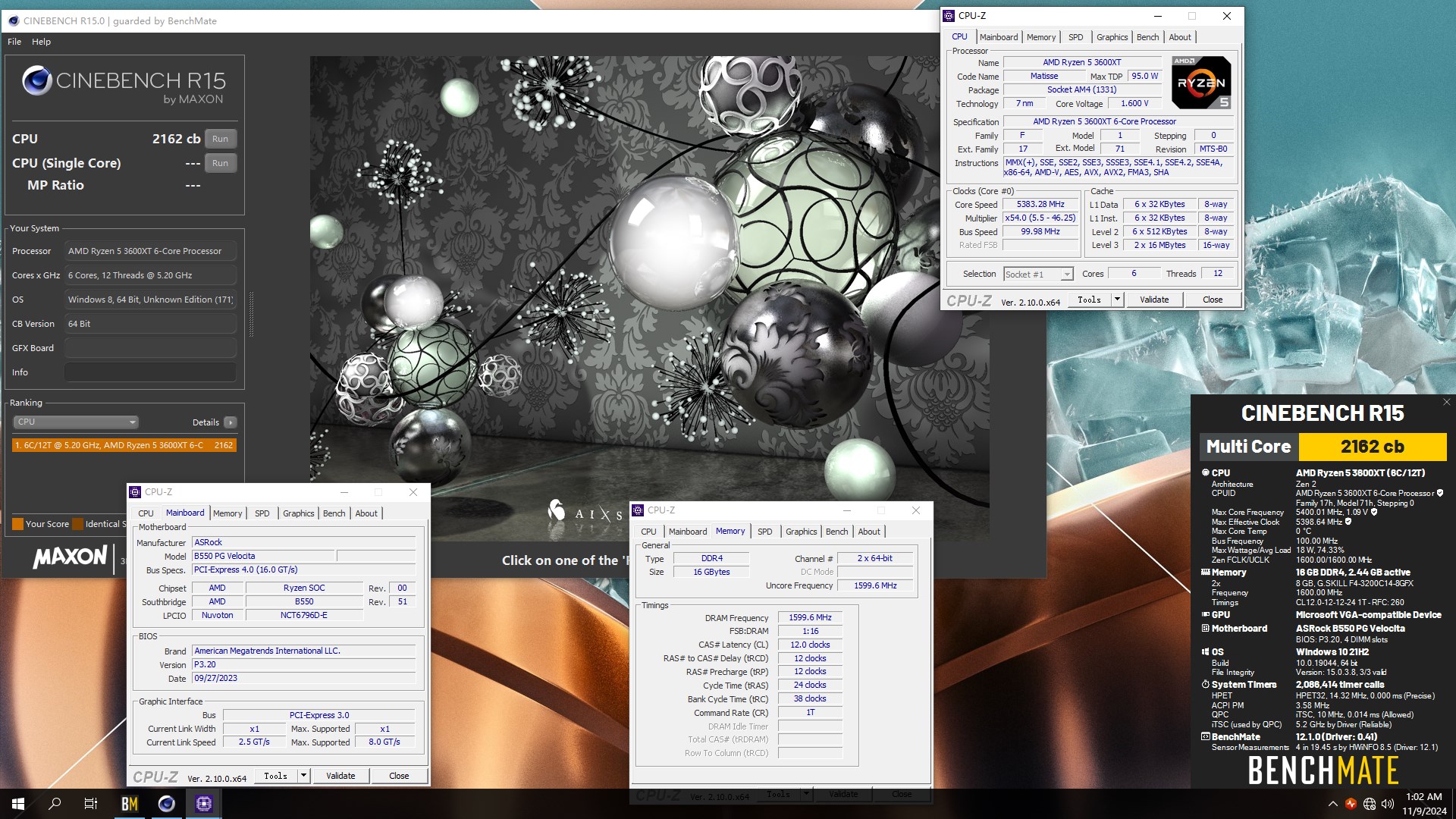Select Memory tab in Mainboard CPU-Z window
This screenshot has width=1456, height=819.
[x=227, y=513]
